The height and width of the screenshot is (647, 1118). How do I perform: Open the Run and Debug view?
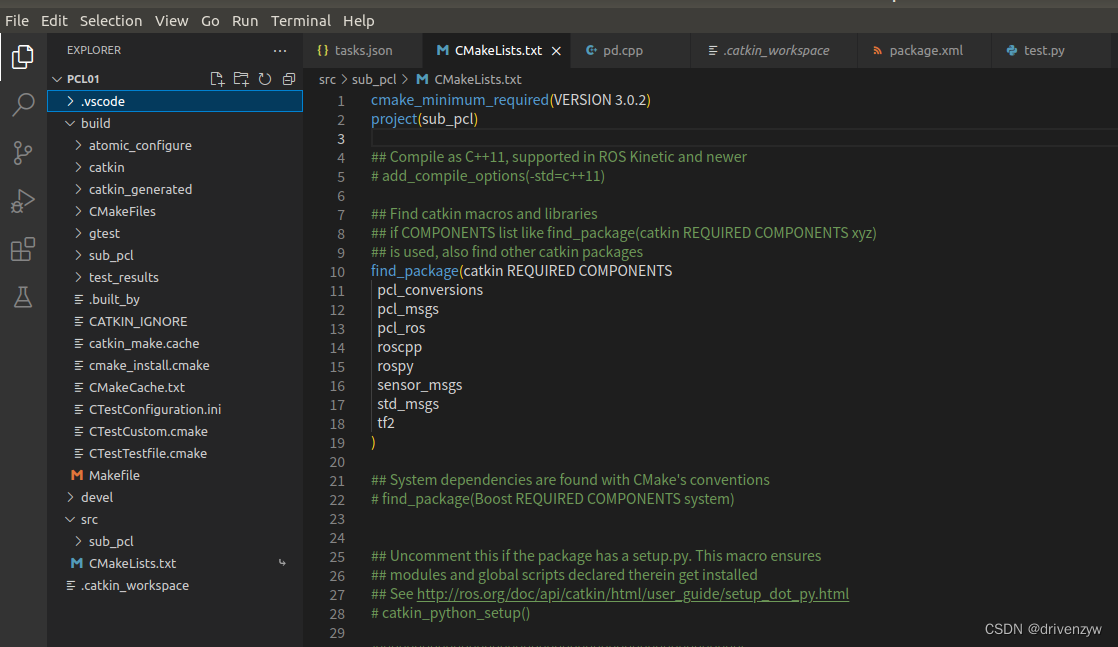pos(23,201)
